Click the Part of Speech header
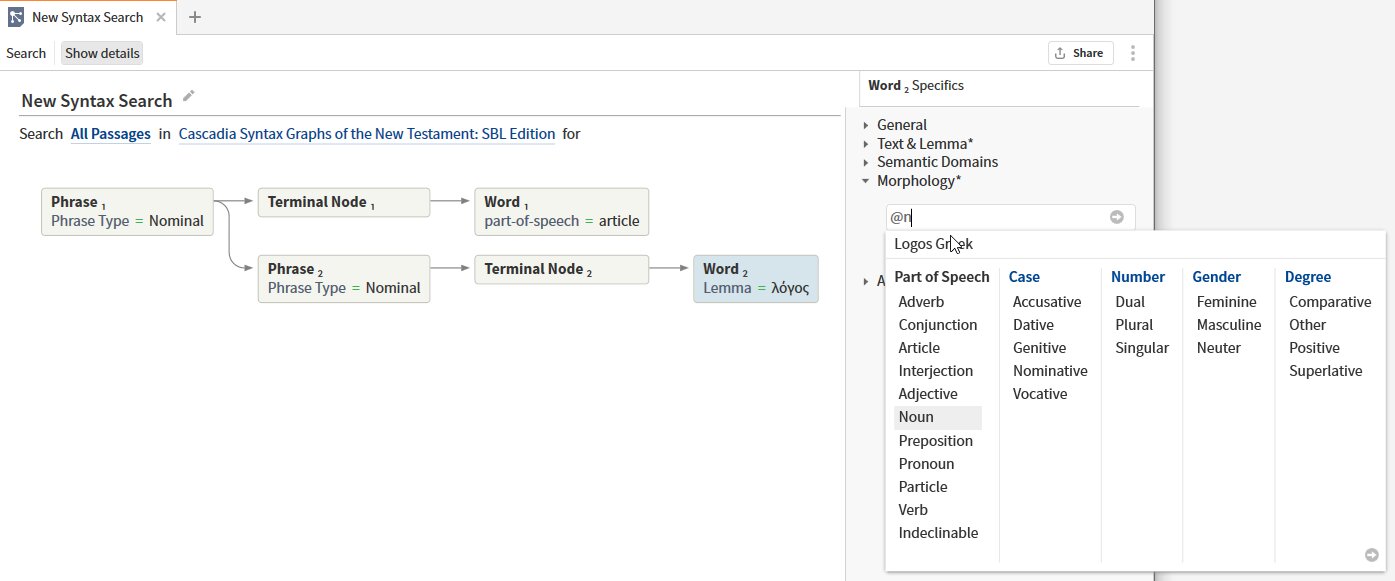This screenshot has width=1395, height=581. pos(942,277)
